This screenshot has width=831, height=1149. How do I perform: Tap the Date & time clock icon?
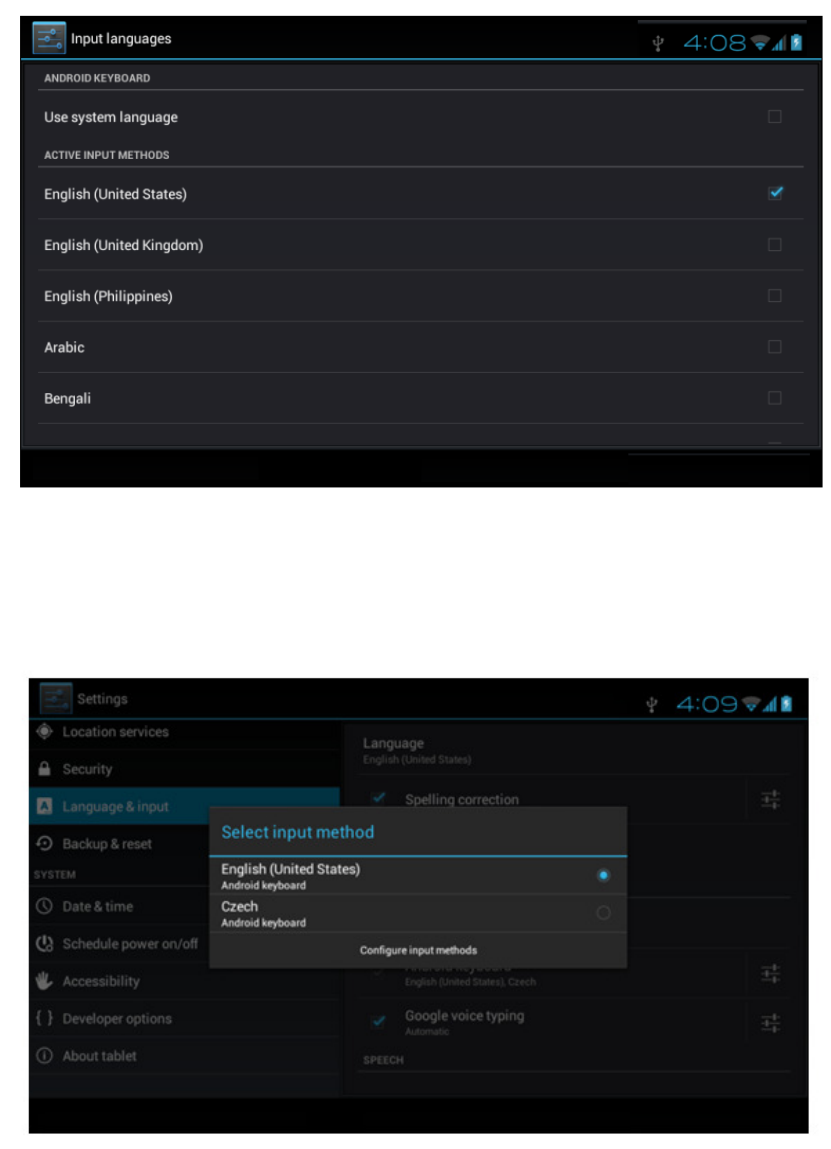[x=45, y=906]
